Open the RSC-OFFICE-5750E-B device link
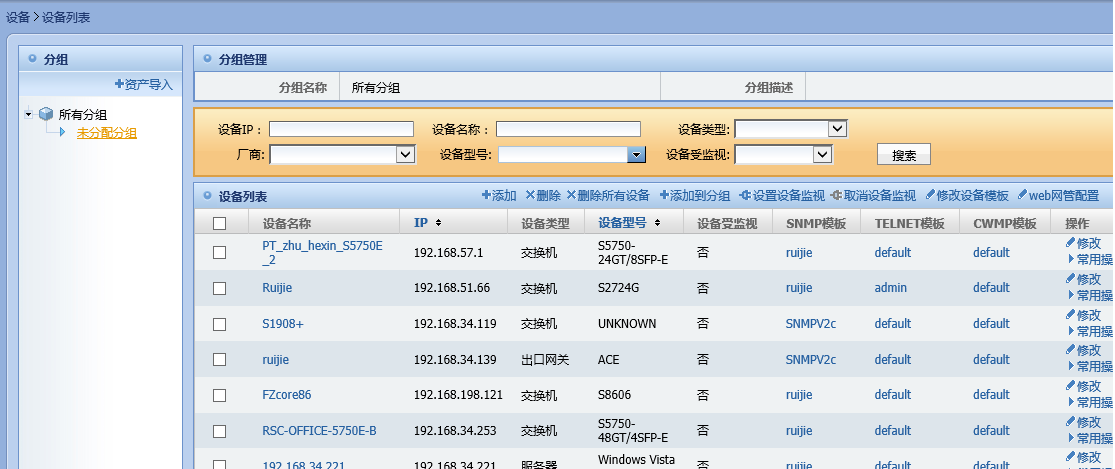The image size is (1115, 469). pos(319,431)
